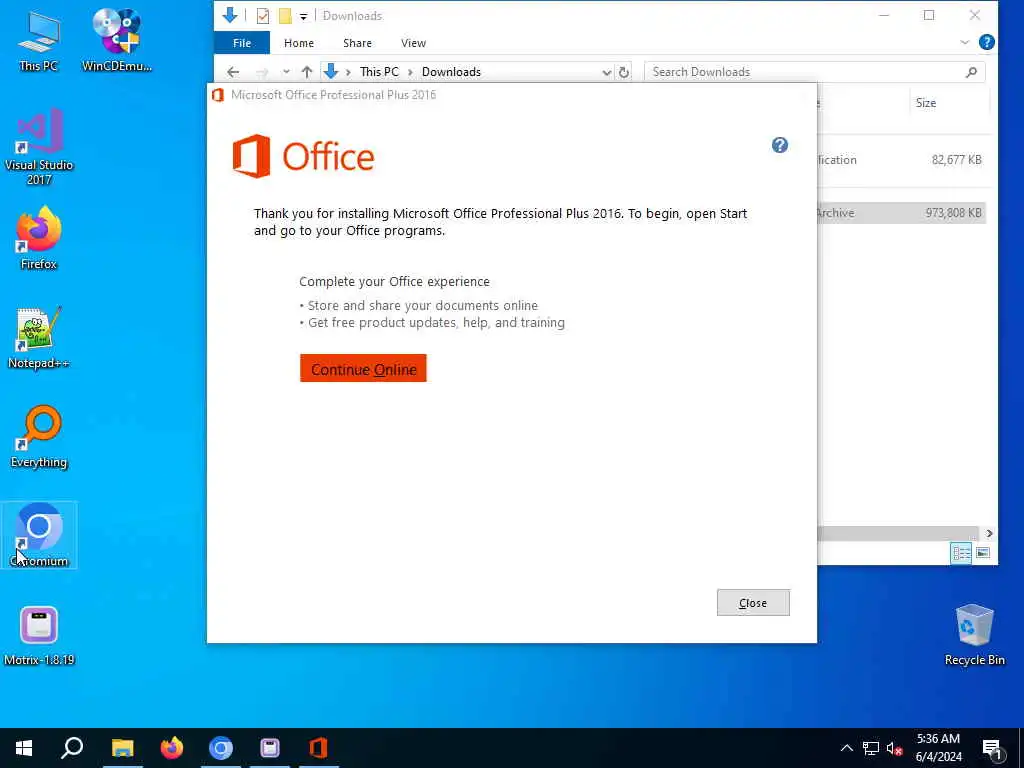Open the muted volume tray icon
The width and height of the screenshot is (1024, 768).
(895, 748)
